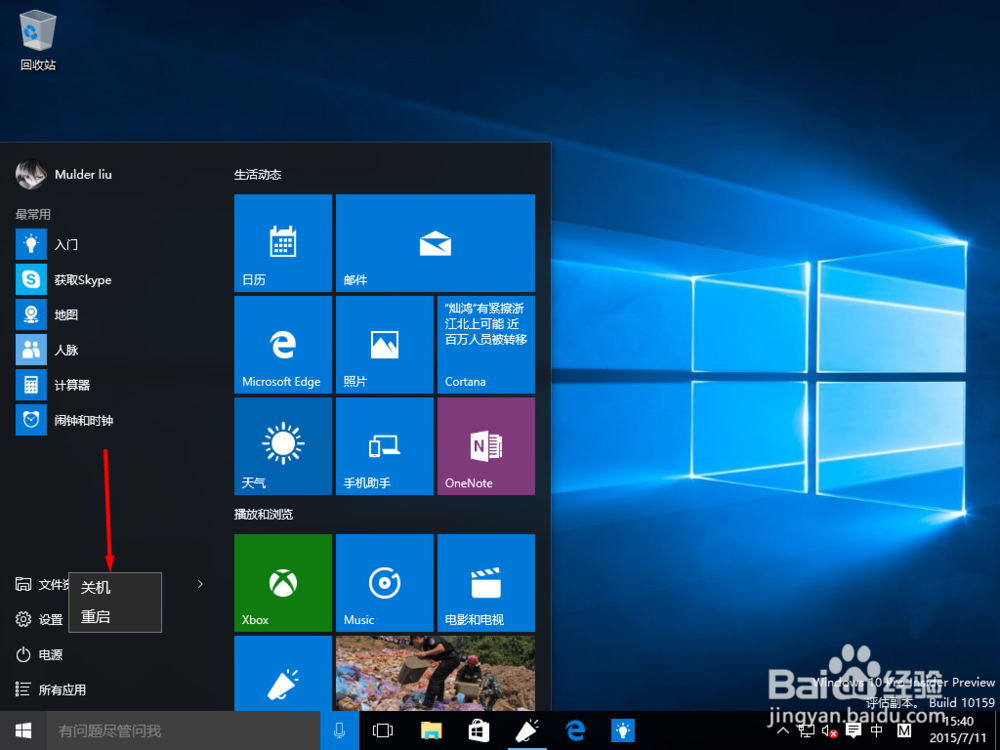This screenshot has height=750, width=1000.
Task: Open the 地图 Maps app
Action: click(31, 314)
